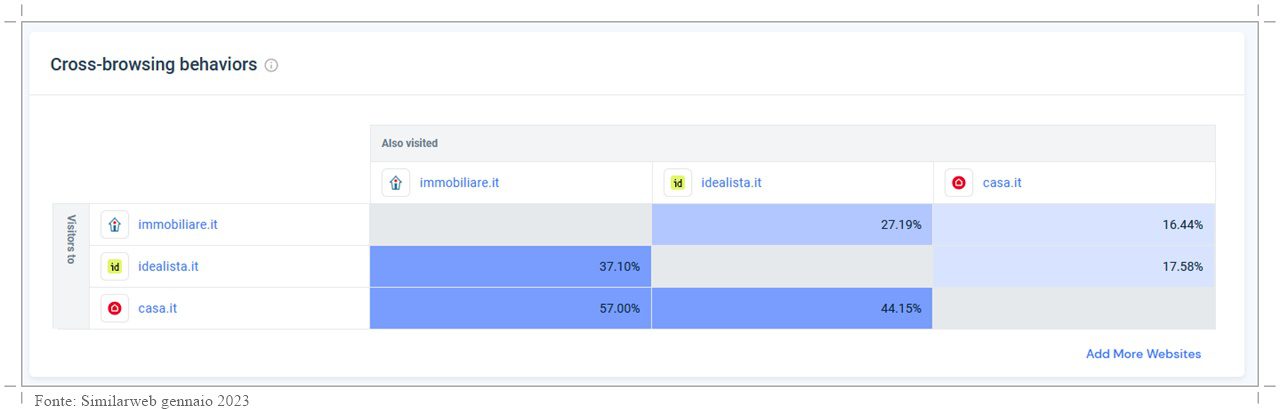Click the casa.it red icon in header

click(x=959, y=183)
